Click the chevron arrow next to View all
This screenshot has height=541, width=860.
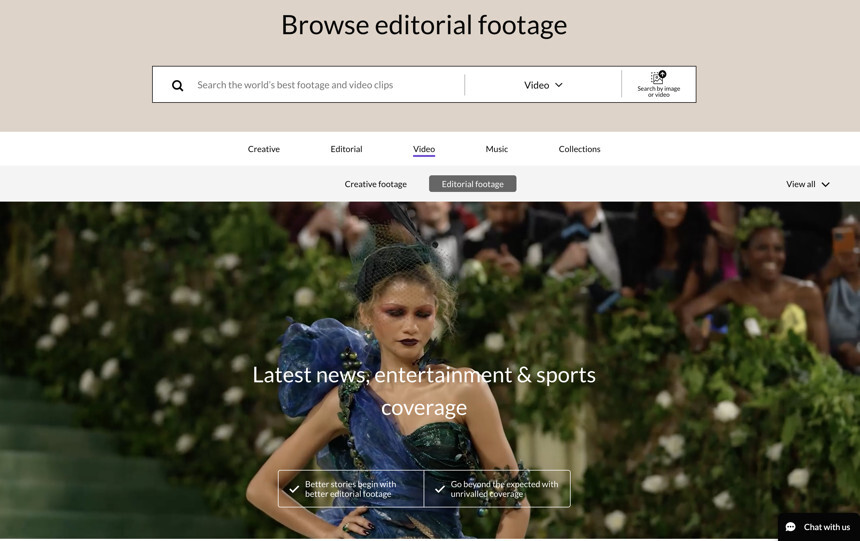click(x=825, y=184)
